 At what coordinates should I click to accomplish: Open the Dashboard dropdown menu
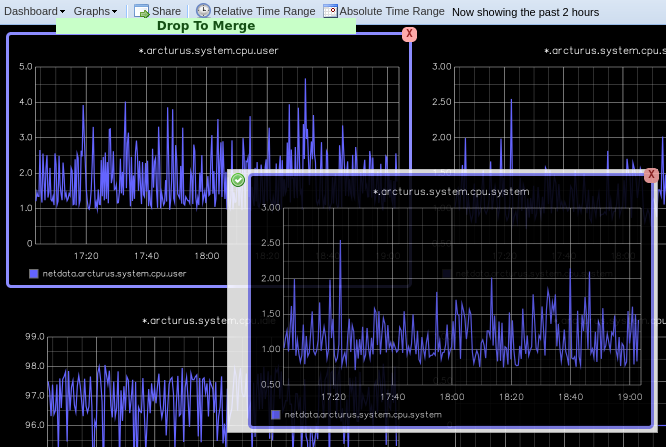(x=34, y=11)
